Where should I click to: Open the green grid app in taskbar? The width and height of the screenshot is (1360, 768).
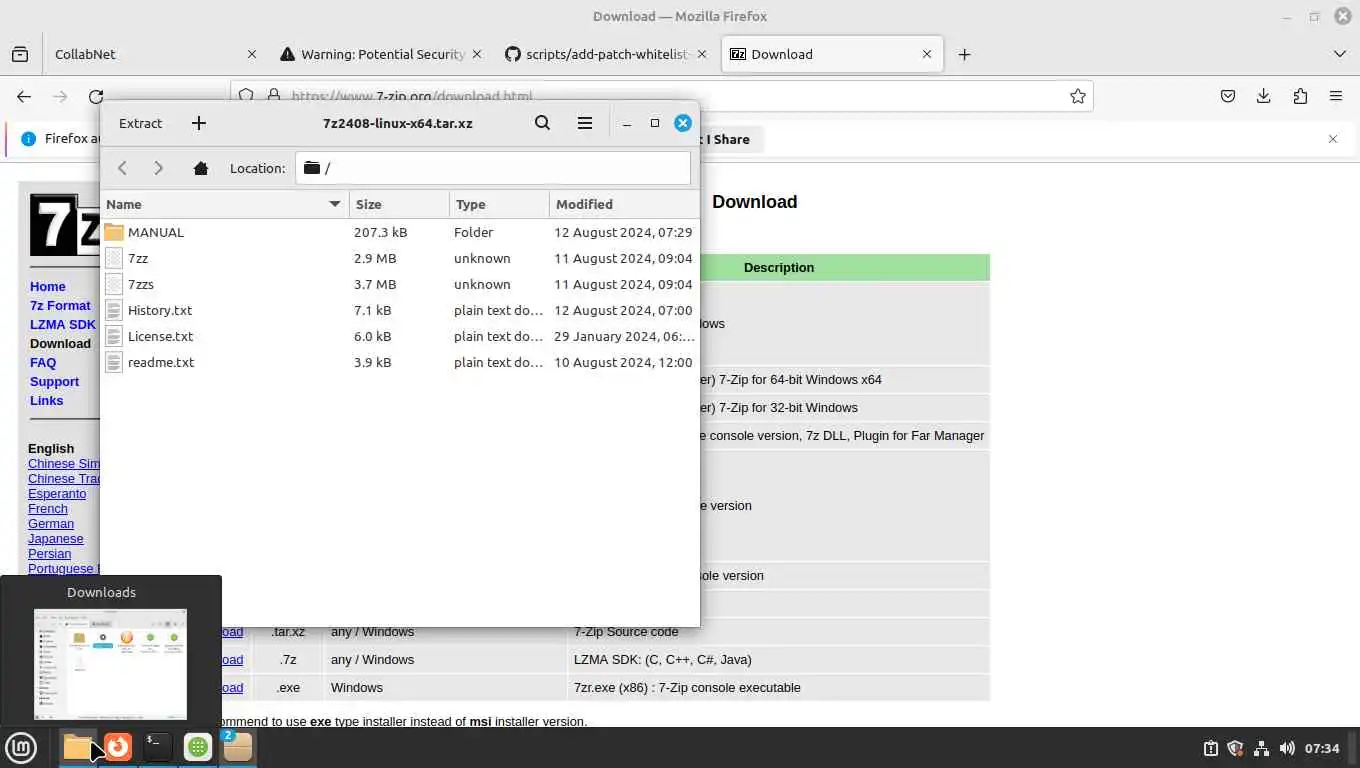pyautogui.click(x=198, y=747)
